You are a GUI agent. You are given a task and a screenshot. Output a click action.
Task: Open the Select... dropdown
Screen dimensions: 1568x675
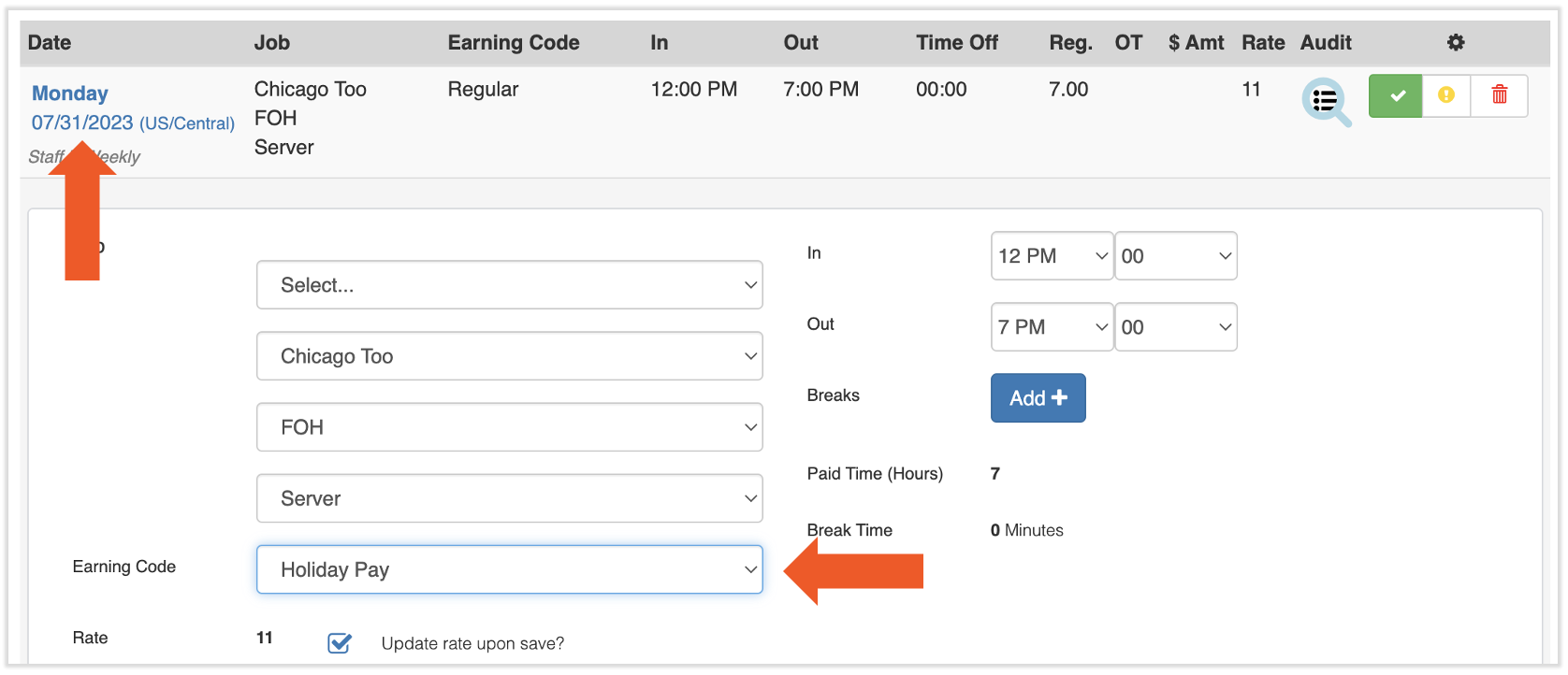click(509, 285)
